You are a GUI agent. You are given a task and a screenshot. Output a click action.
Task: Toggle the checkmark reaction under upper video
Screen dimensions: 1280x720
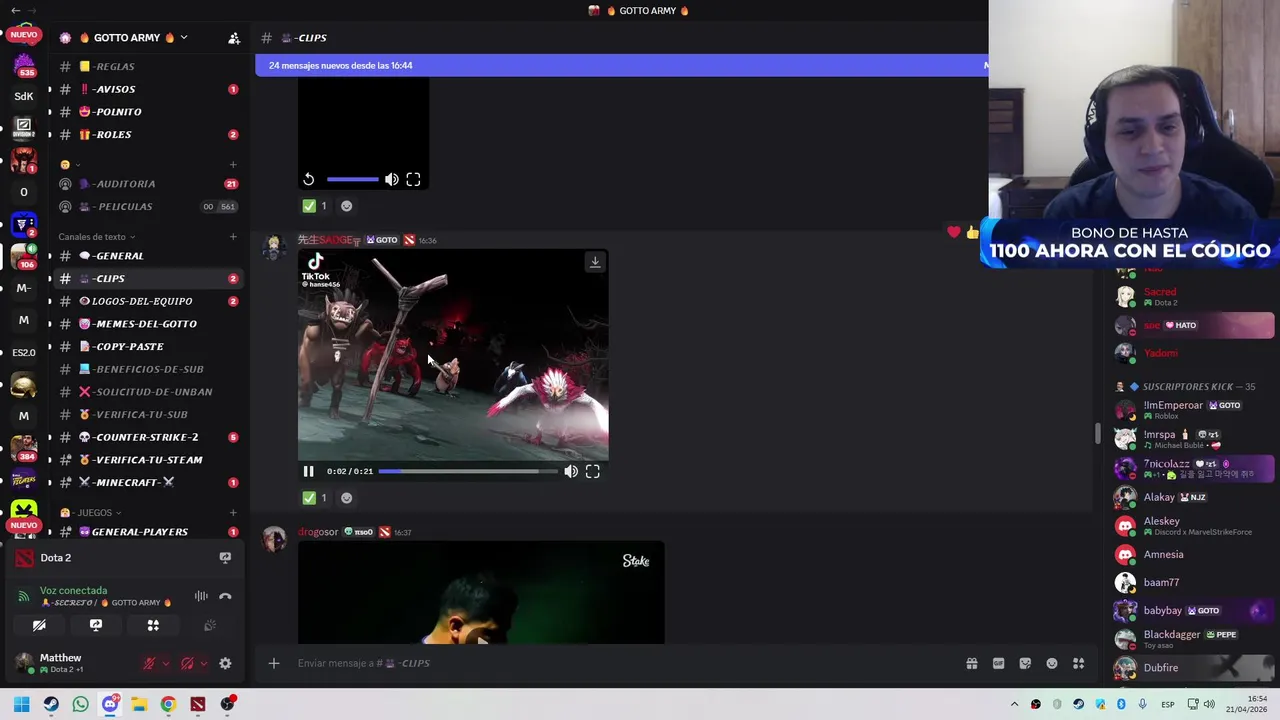(x=315, y=205)
